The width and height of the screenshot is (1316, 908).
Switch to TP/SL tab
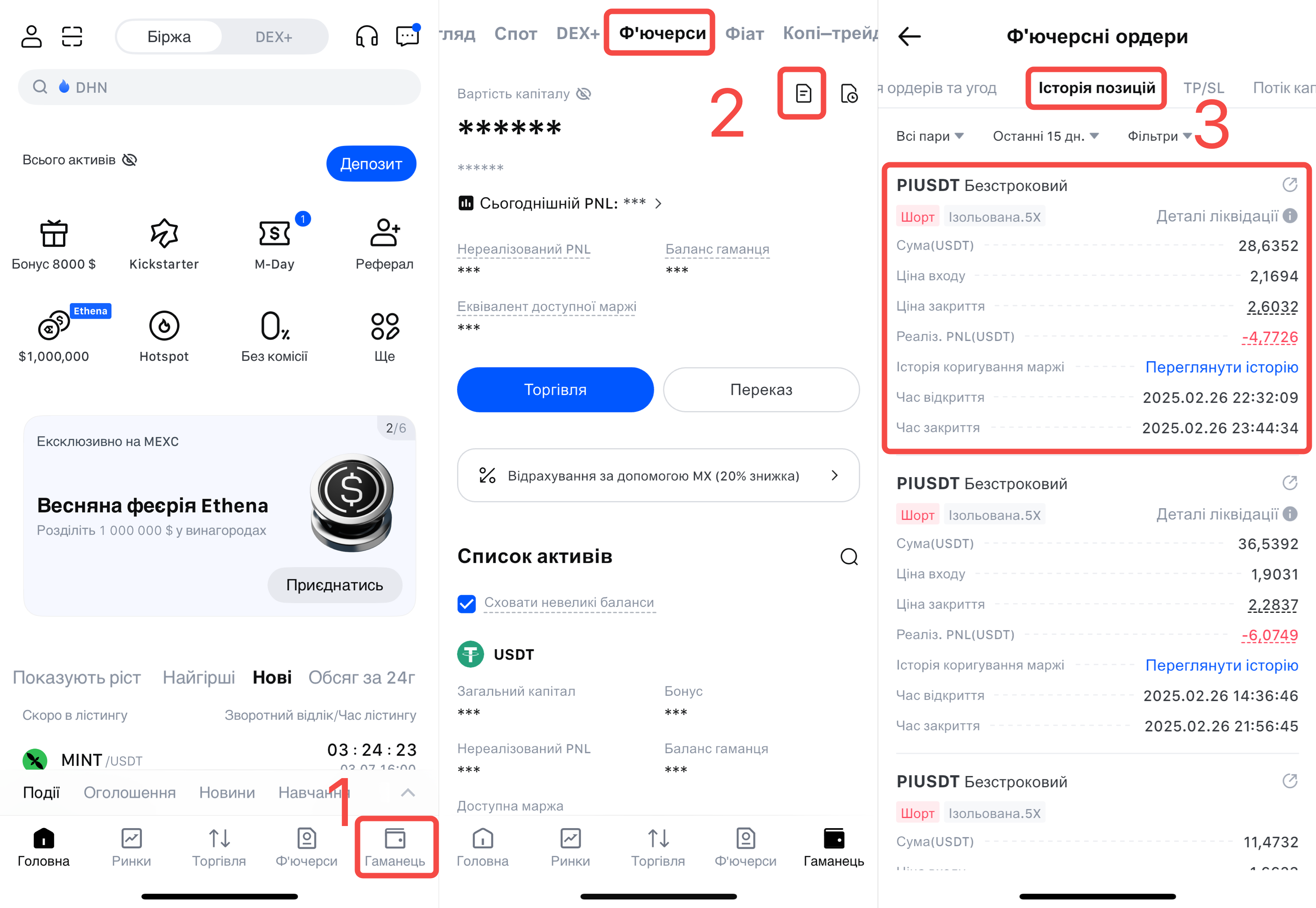click(1204, 87)
